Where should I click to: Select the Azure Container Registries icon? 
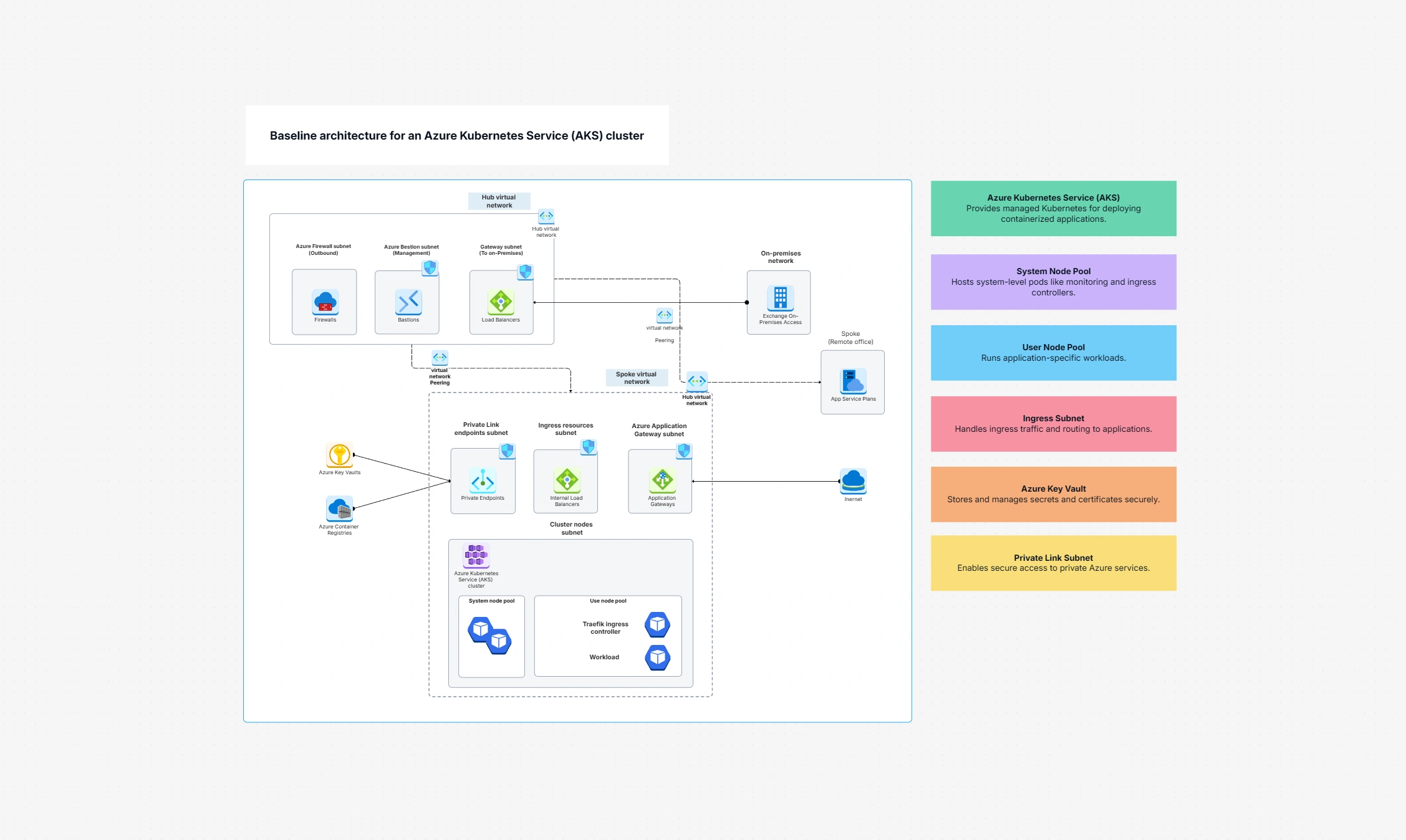(339, 509)
